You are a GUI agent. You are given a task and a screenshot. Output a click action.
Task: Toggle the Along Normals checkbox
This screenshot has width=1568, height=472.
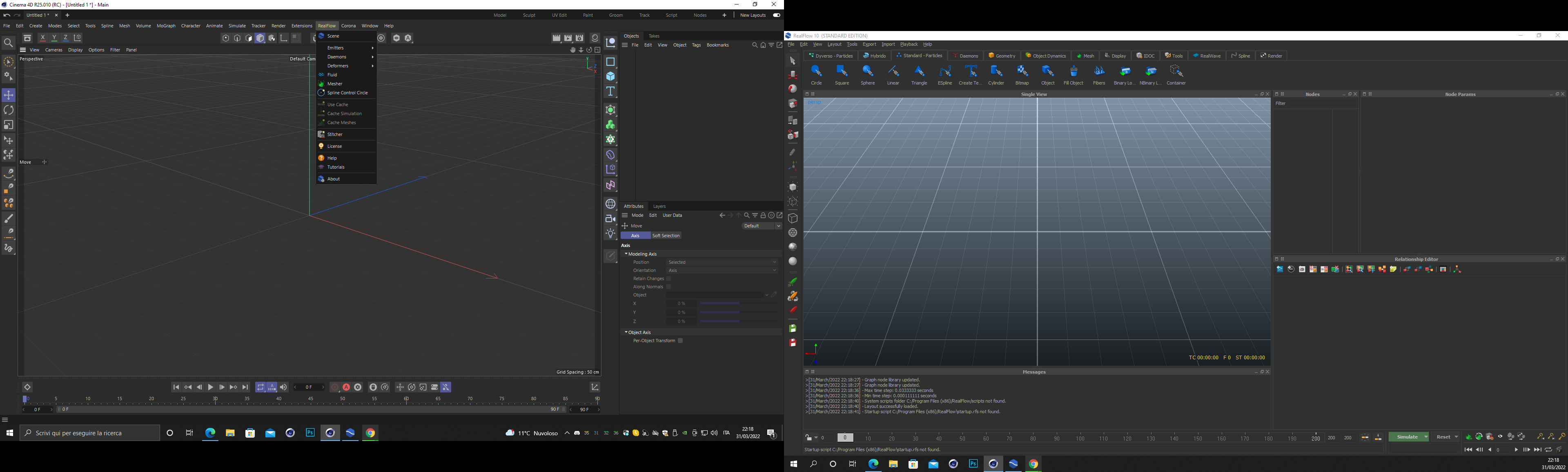pos(668,287)
